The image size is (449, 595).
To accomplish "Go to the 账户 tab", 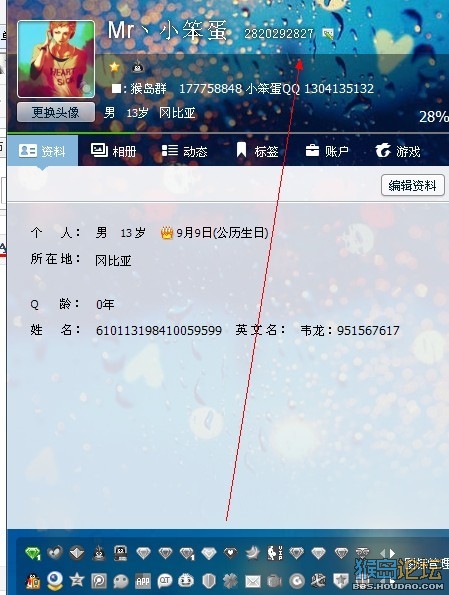I will coord(327,151).
